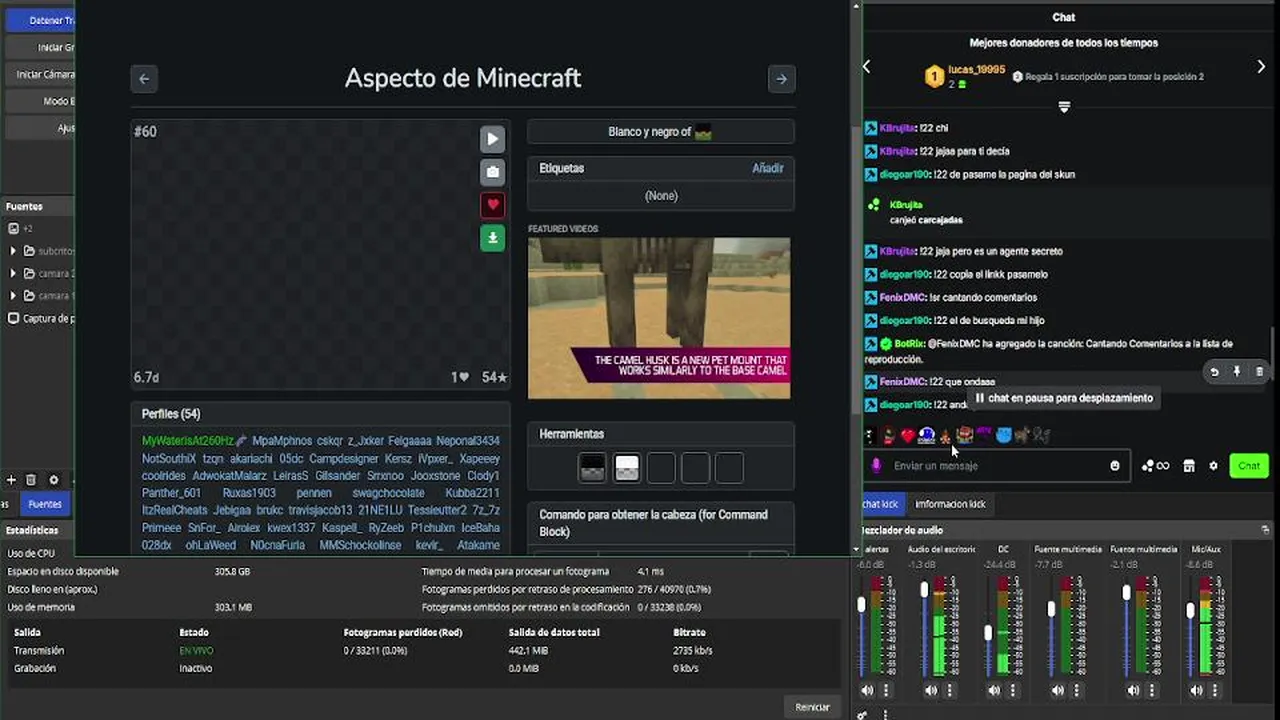
Task: Click the Reiniciar statistics button
Action: 812,707
